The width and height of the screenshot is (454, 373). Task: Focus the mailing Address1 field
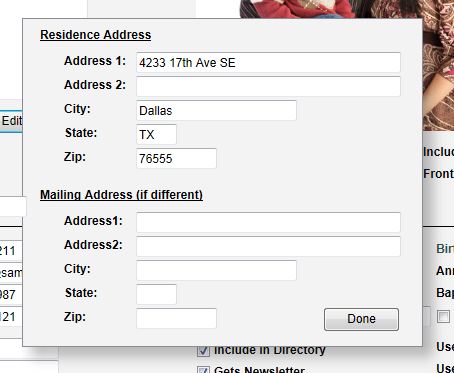coord(268,222)
